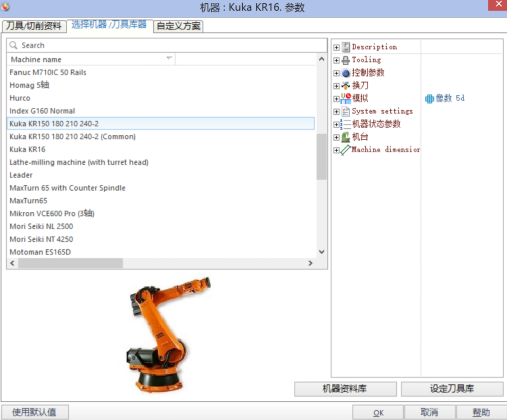This screenshot has width=508, height=420.
Task: Click the horizontal scroll left arrow
Action: coord(12,263)
